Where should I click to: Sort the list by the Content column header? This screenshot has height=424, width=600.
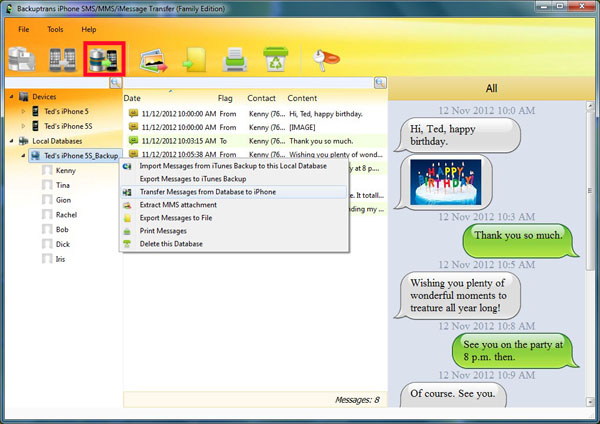302,98
